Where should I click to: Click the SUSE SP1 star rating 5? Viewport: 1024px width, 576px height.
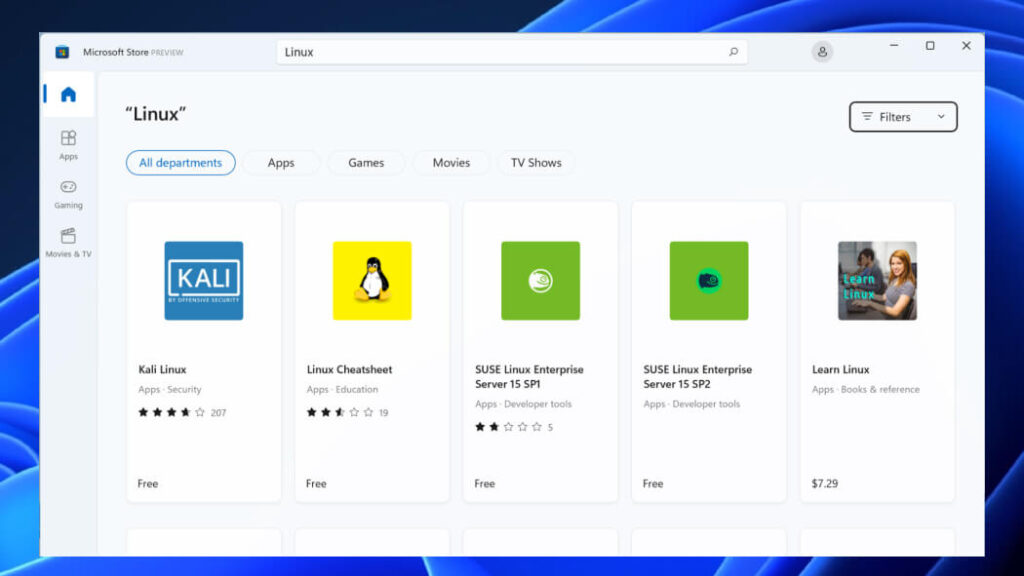[513, 427]
